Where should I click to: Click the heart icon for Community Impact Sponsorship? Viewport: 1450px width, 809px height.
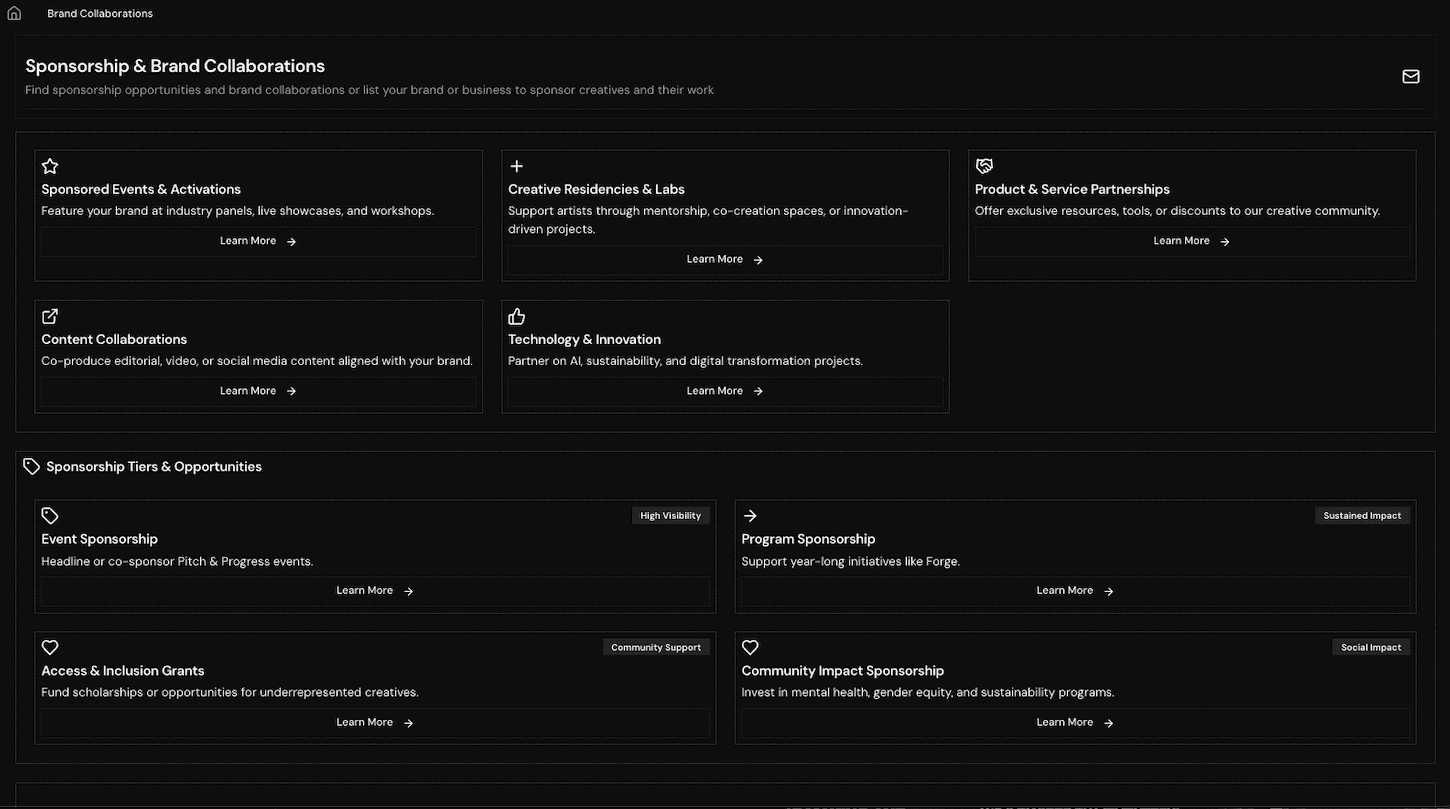pos(750,648)
